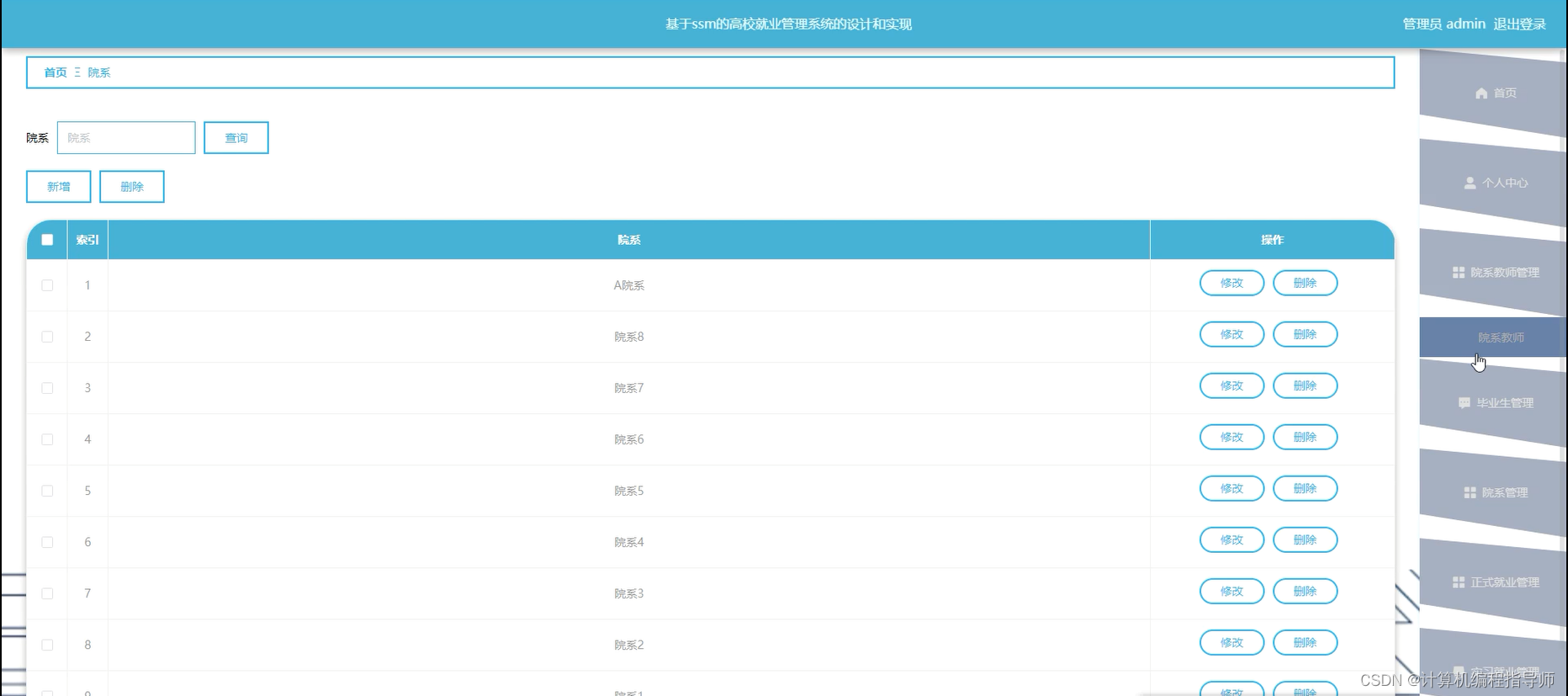Click the A院系 cell text
This screenshot has height=696, width=1568.
(x=629, y=285)
